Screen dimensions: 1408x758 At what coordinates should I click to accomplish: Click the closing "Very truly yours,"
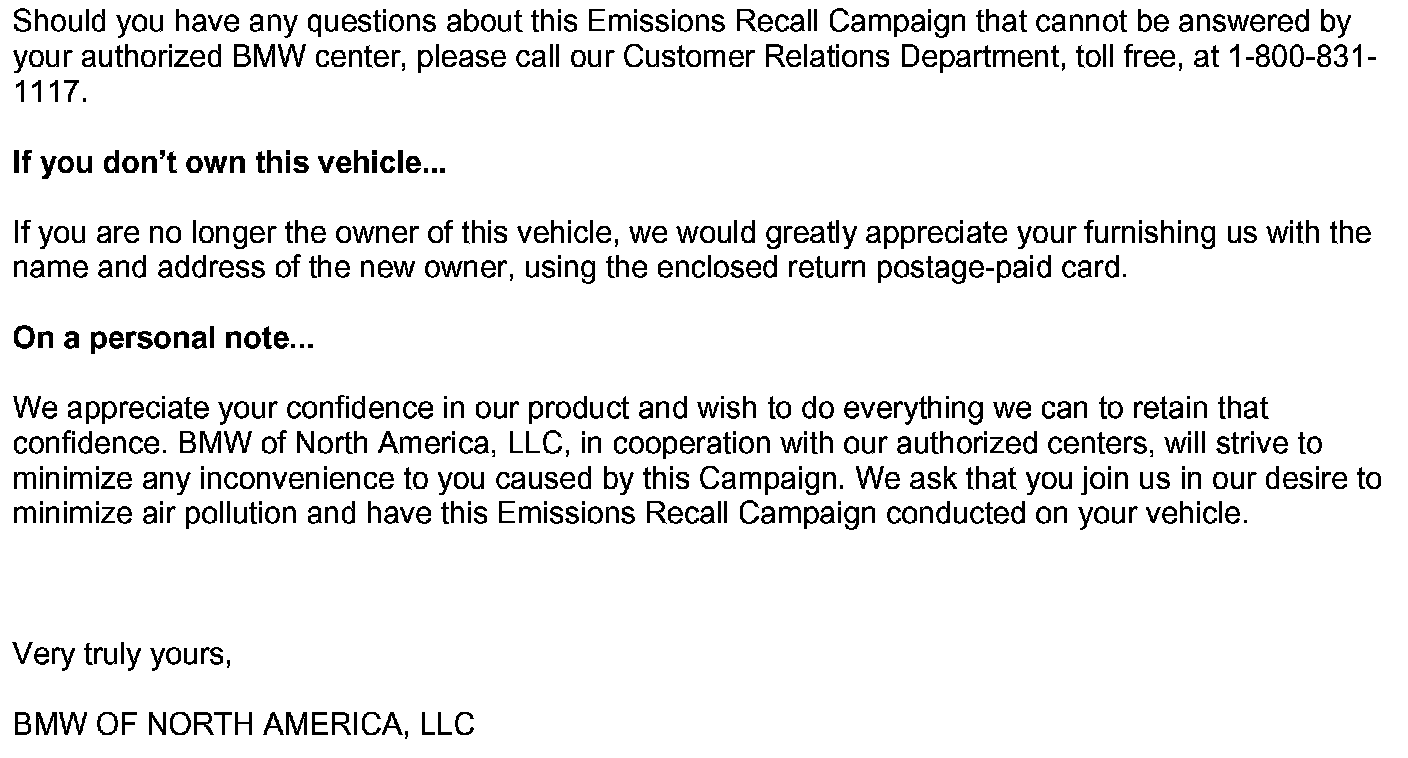[x=122, y=654]
